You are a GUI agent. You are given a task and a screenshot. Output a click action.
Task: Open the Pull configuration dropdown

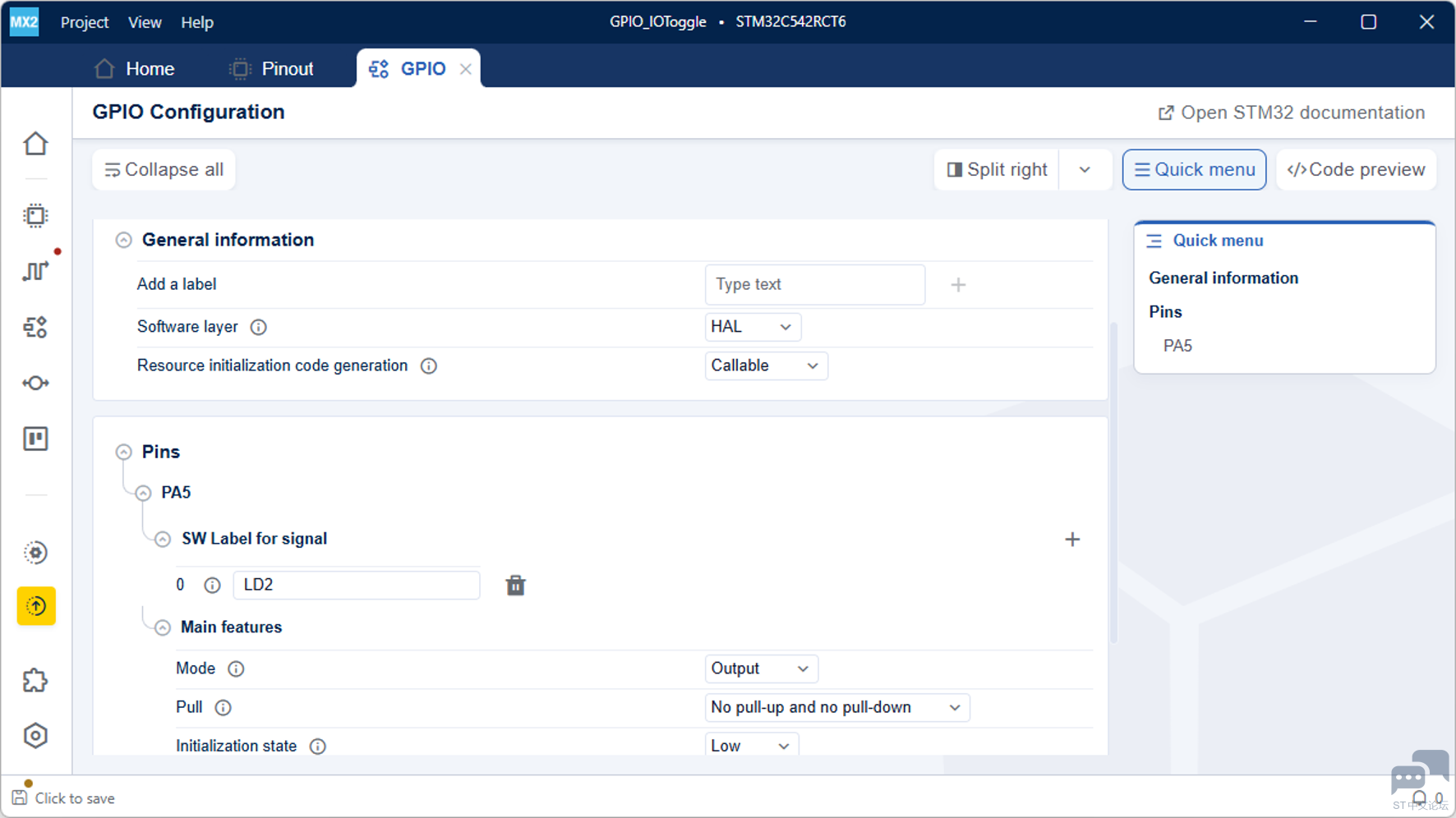[x=836, y=707]
